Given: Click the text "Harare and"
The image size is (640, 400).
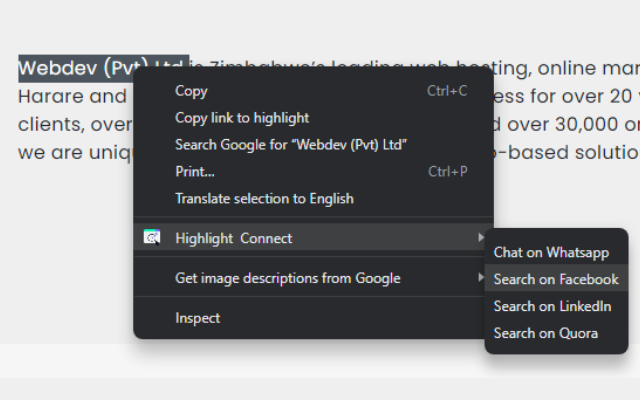Looking at the screenshot, I should pos(73,97).
